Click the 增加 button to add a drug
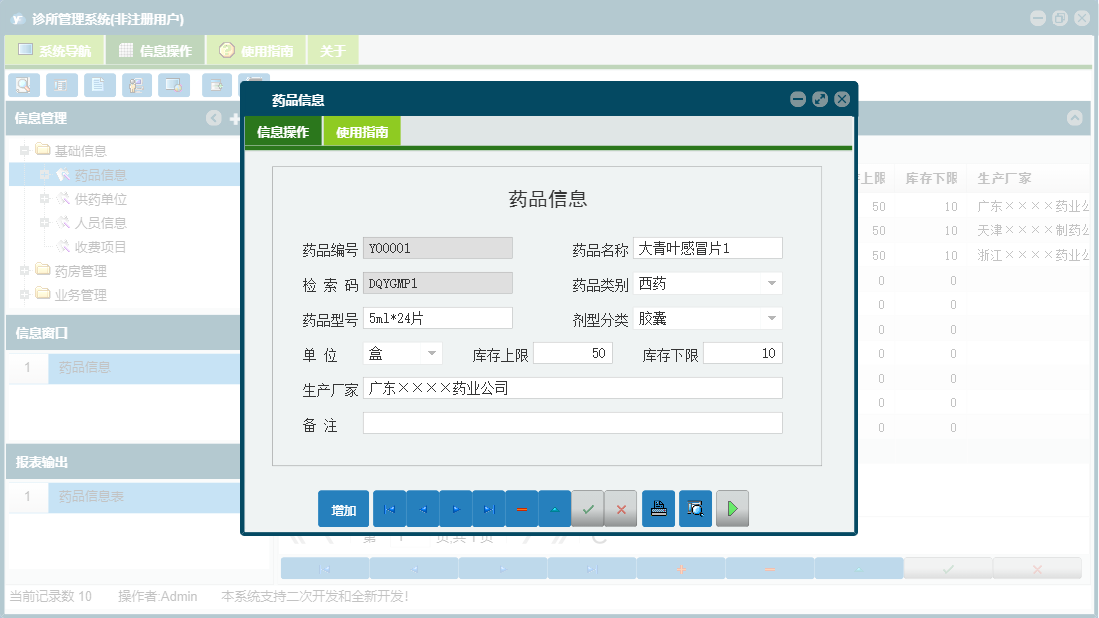Image resolution: width=1099 pixels, height=618 pixels. (x=343, y=508)
